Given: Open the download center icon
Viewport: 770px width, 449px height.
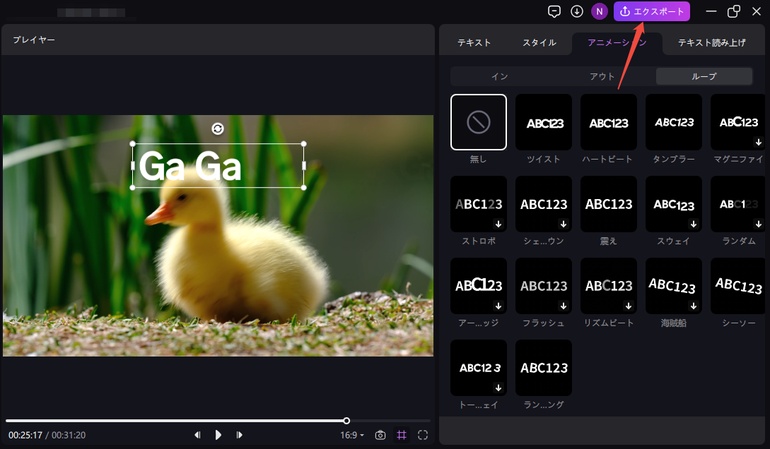Looking at the screenshot, I should tap(577, 11).
